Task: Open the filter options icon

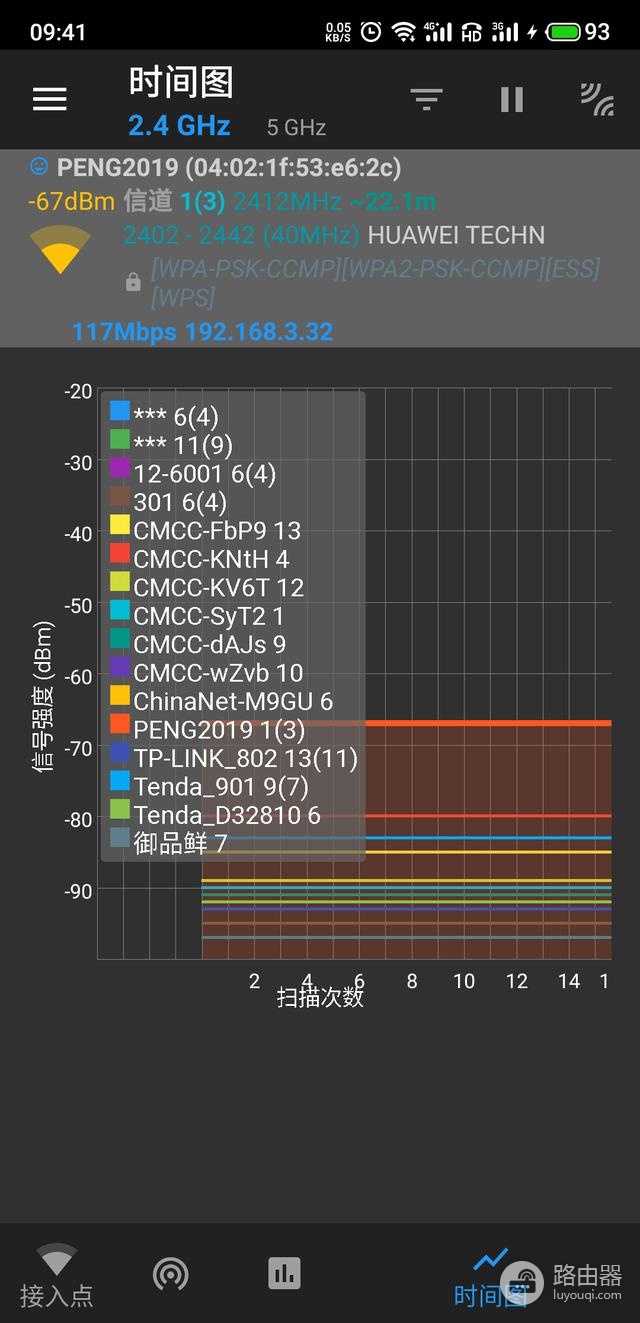Action: tap(426, 99)
